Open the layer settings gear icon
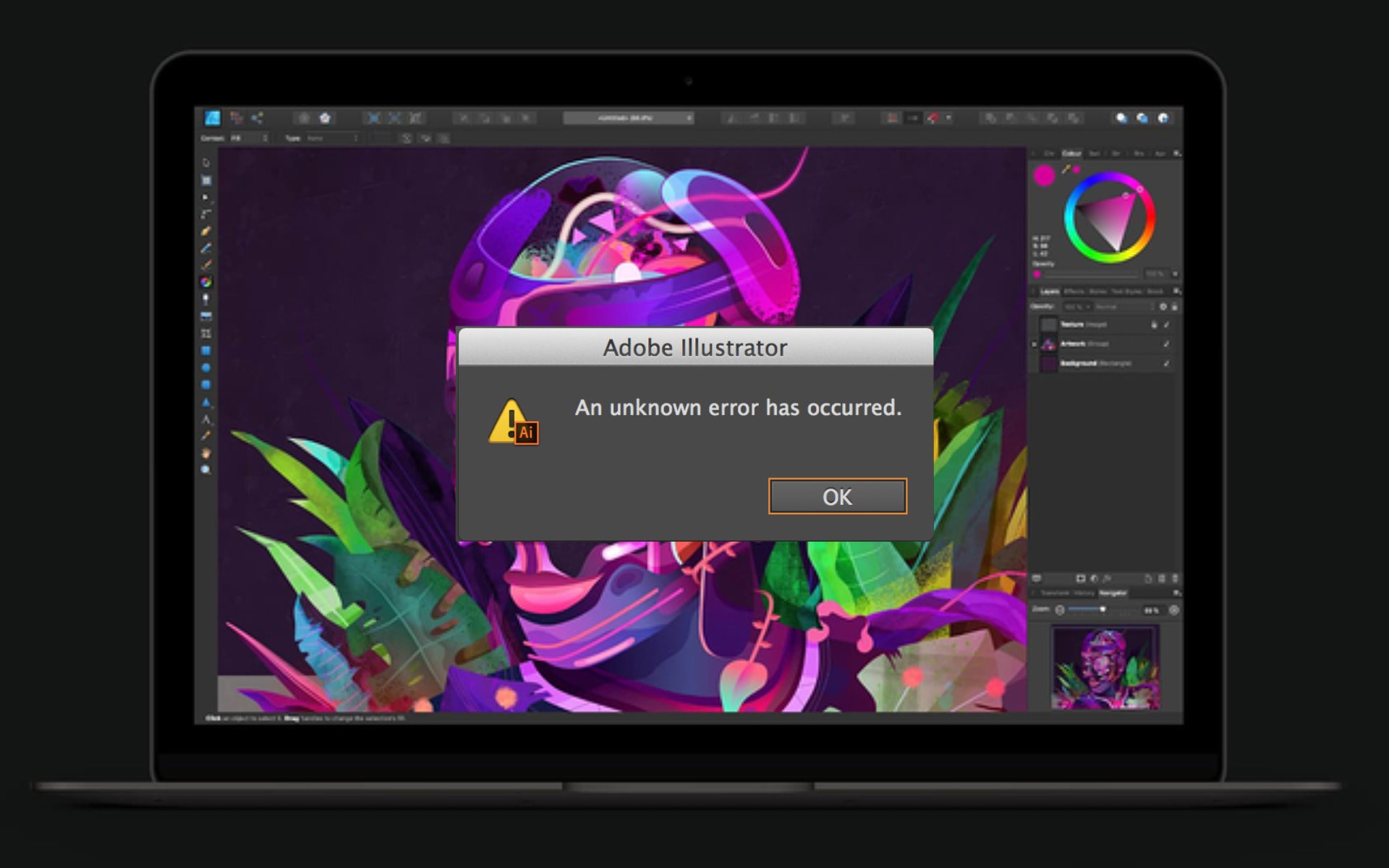Image resolution: width=1389 pixels, height=868 pixels. [1163, 307]
